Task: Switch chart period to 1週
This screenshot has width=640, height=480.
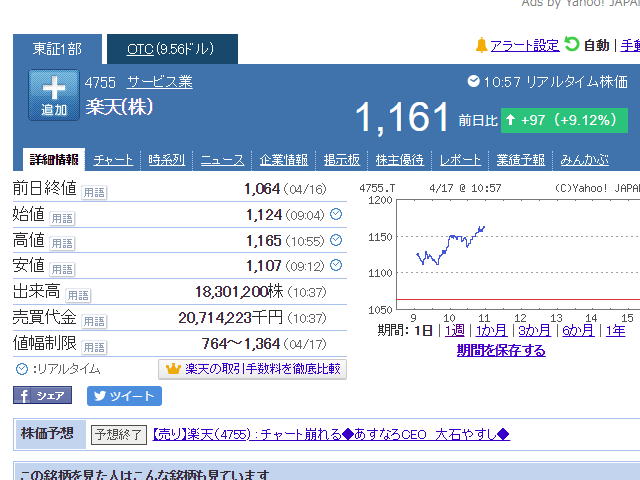Action: 455,330
